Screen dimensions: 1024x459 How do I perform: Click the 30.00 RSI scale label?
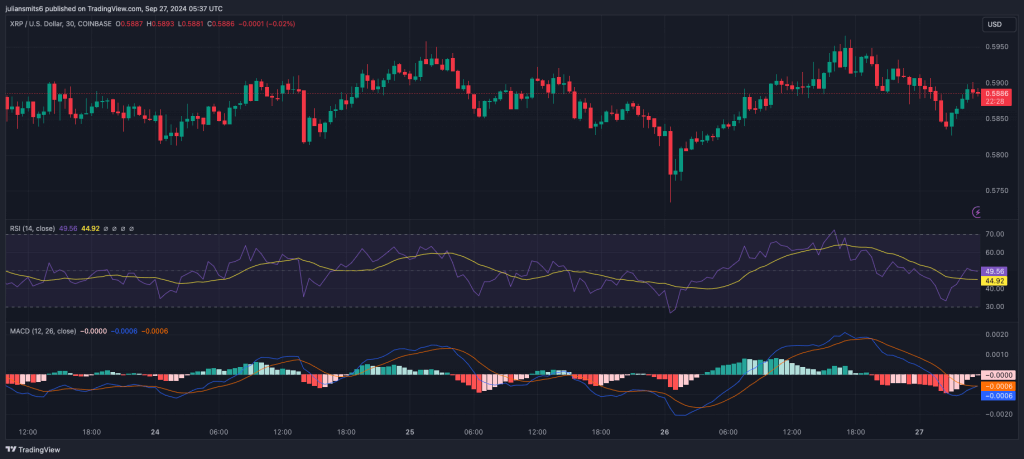tap(995, 306)
